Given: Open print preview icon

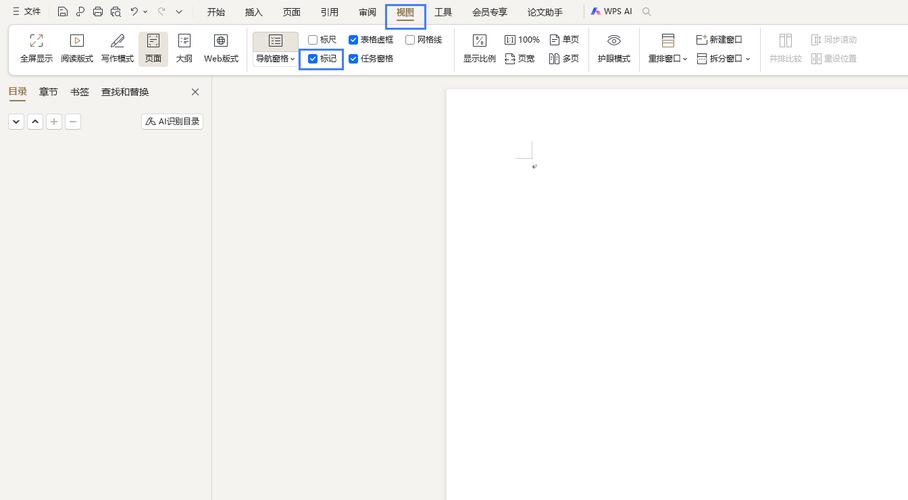Looking at the screenshot, I should point(116,12).
